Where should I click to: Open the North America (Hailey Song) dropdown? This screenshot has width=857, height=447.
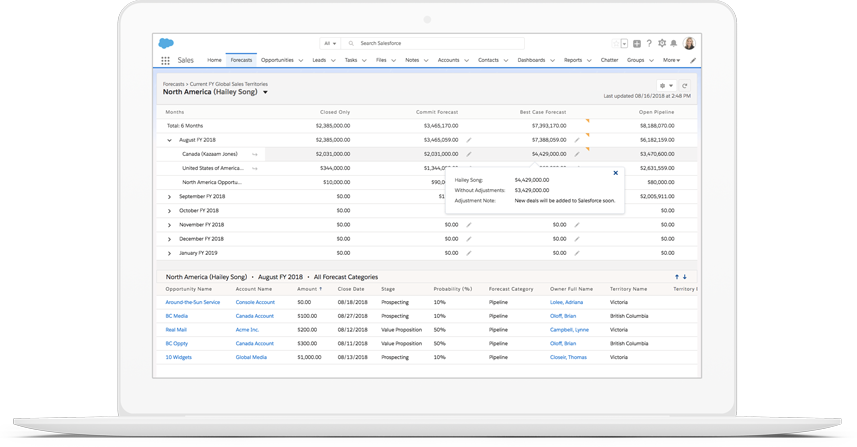[x=265, y=92]
